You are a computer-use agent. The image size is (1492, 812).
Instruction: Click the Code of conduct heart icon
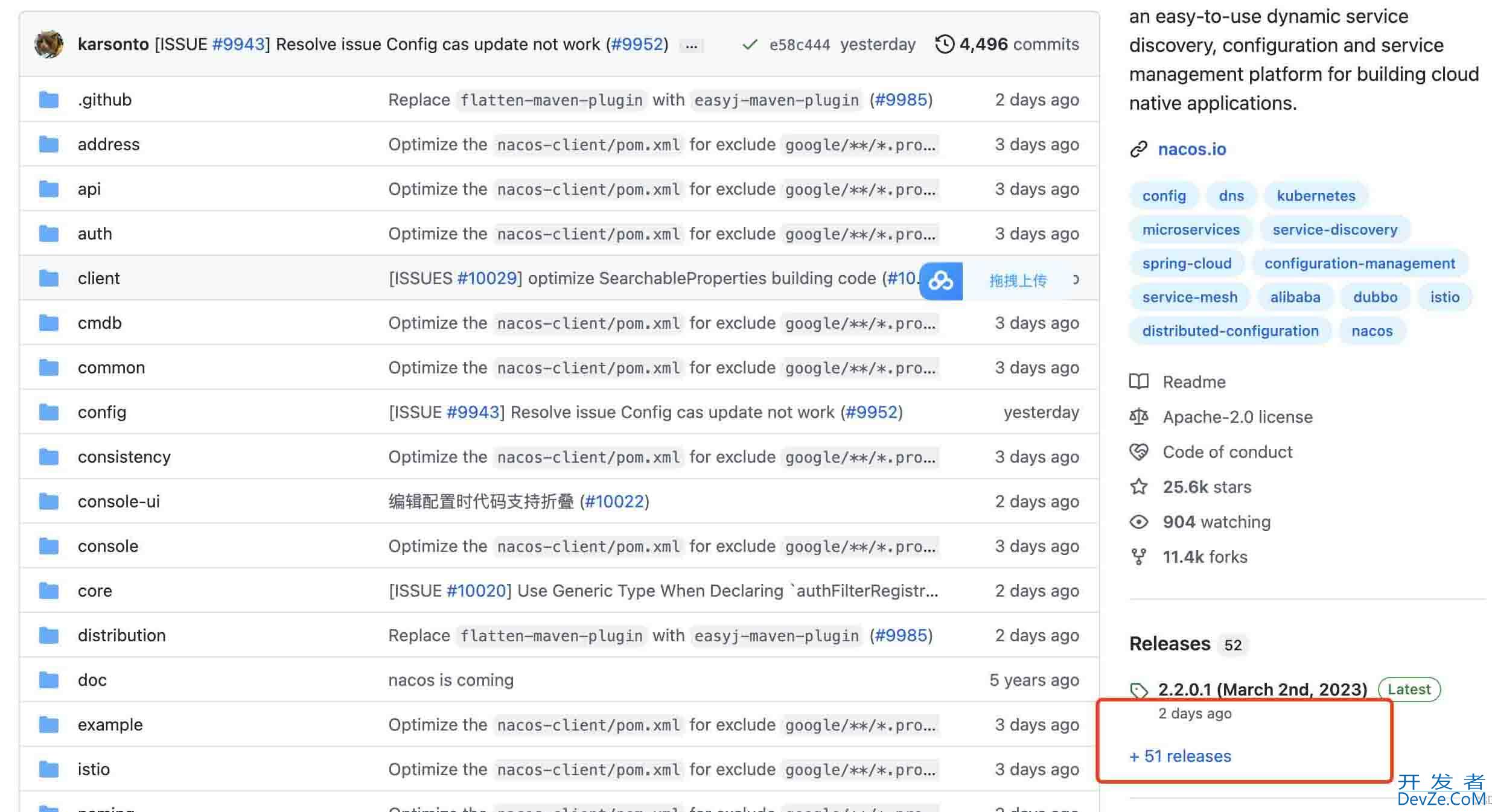[x=1139, y=451]
